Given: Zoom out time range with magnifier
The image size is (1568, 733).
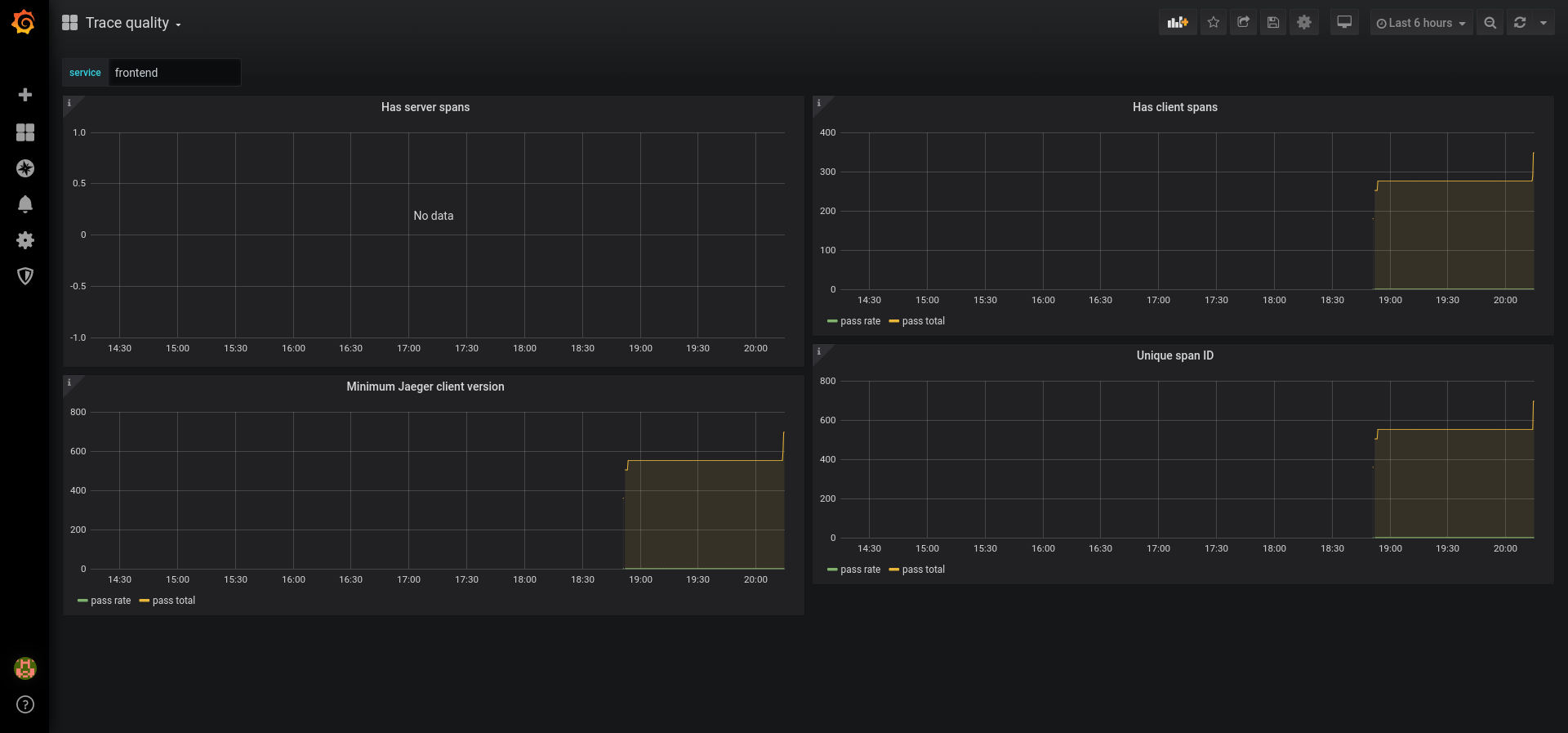Looking at the screenshot, I should click(1490, 23).
